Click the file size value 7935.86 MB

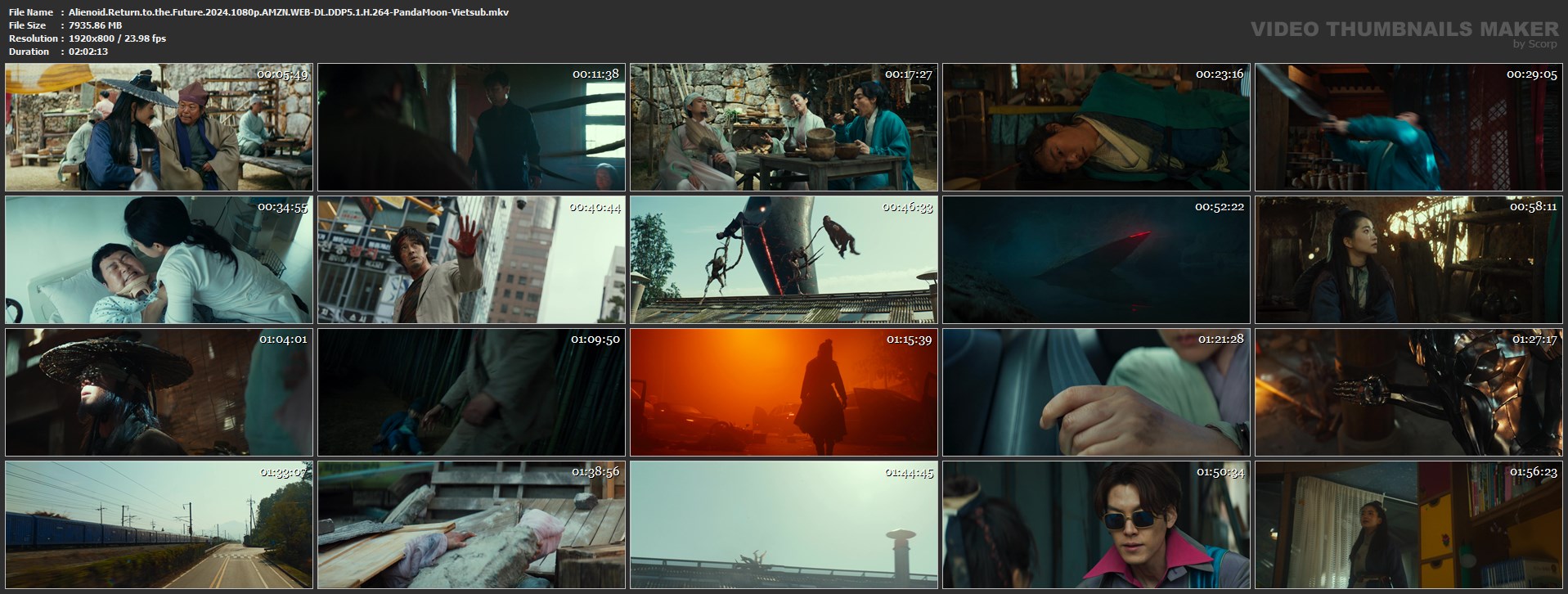point(96,25)
